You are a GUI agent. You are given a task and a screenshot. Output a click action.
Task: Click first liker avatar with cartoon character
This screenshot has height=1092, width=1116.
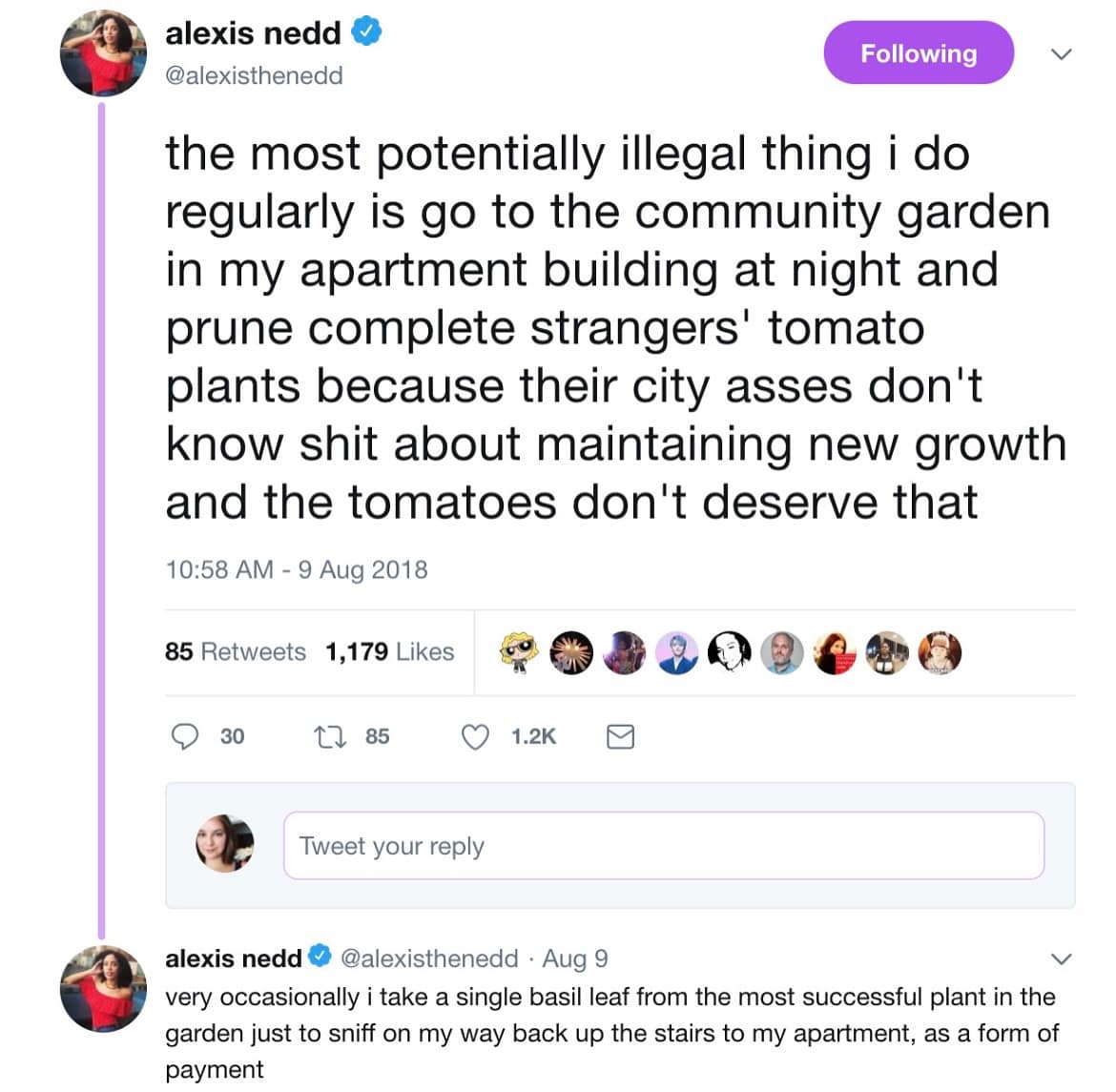(519, 652)
